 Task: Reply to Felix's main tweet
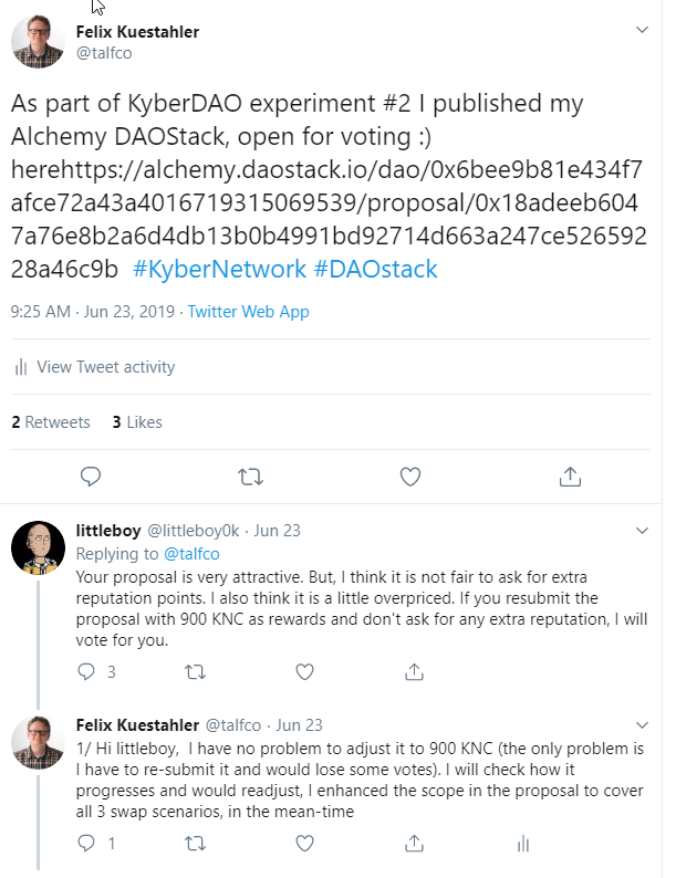91,477
